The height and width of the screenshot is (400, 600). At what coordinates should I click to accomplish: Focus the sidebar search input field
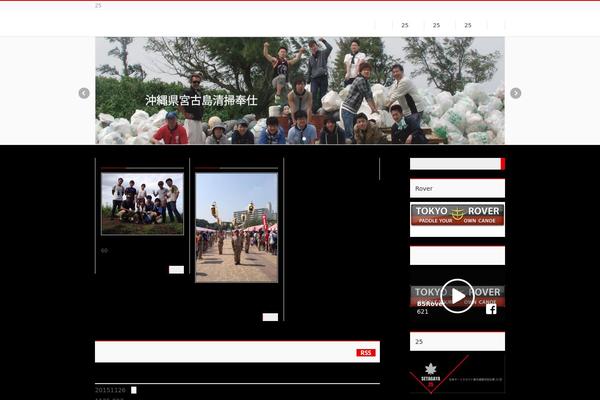(455, 164)
